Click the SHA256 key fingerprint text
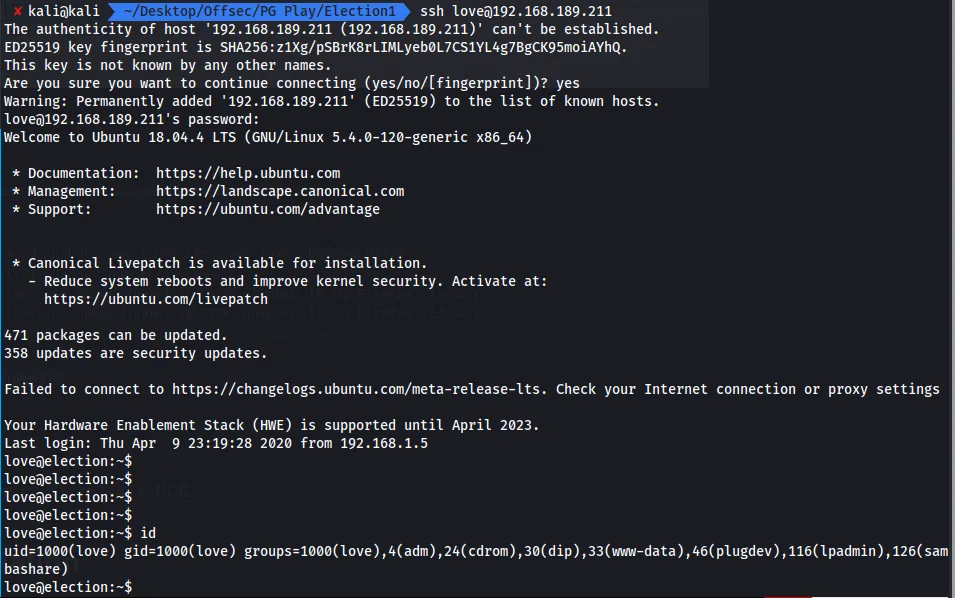The height and width of the screenshot is (598, 955). [423, 47]
